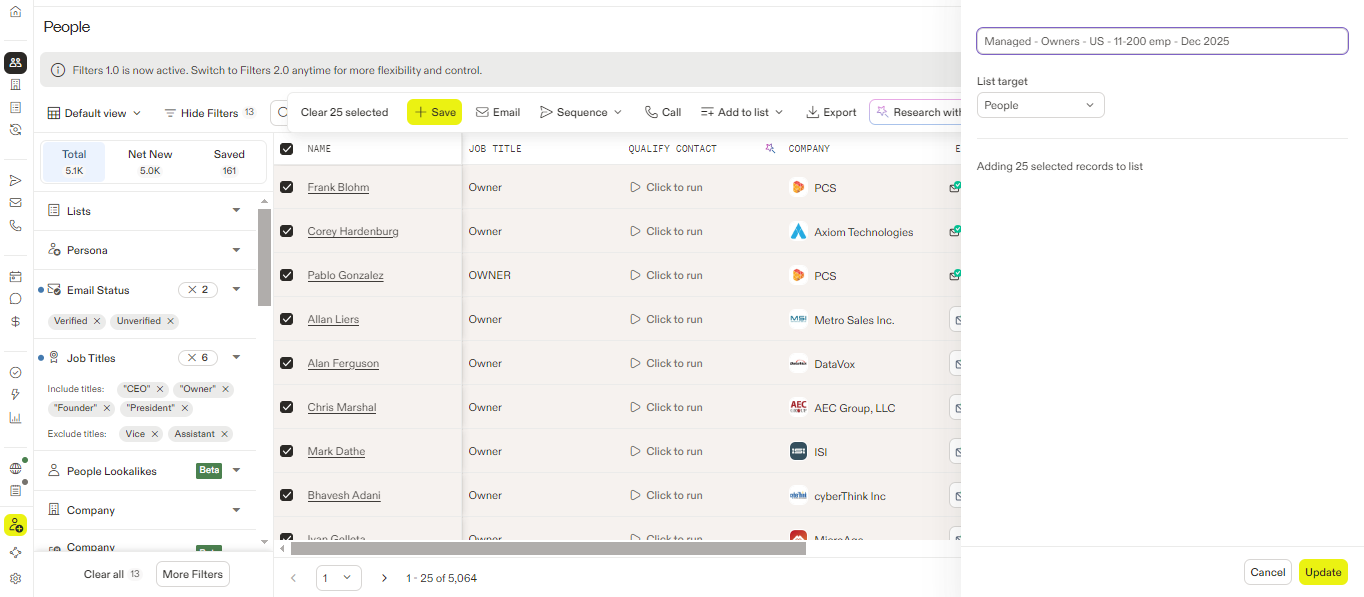Open the Add to list dropdown
This screenshot has width=1364, height=597.
coord(742,113)
